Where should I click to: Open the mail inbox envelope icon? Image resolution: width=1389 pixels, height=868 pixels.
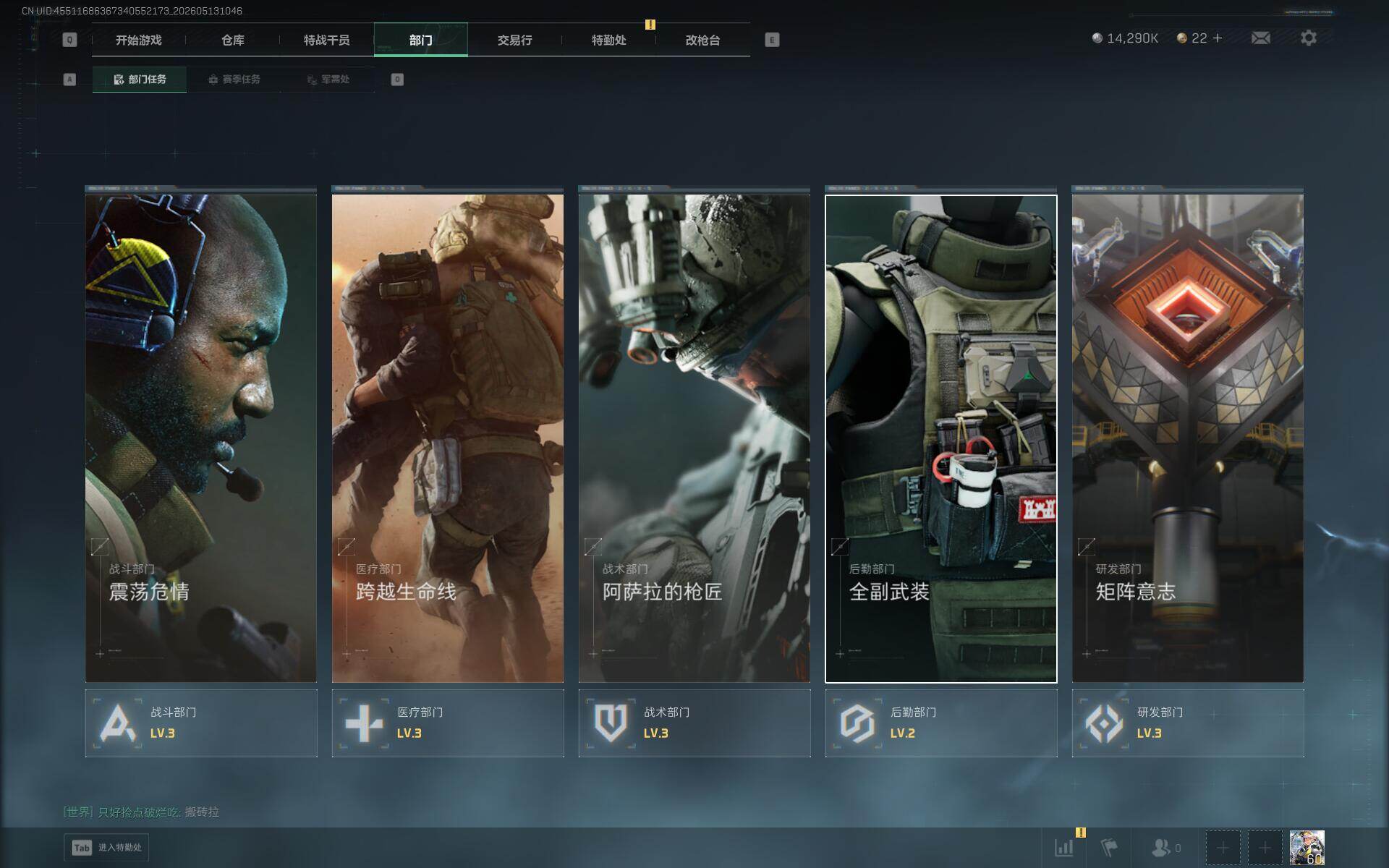coord(1261,38)
